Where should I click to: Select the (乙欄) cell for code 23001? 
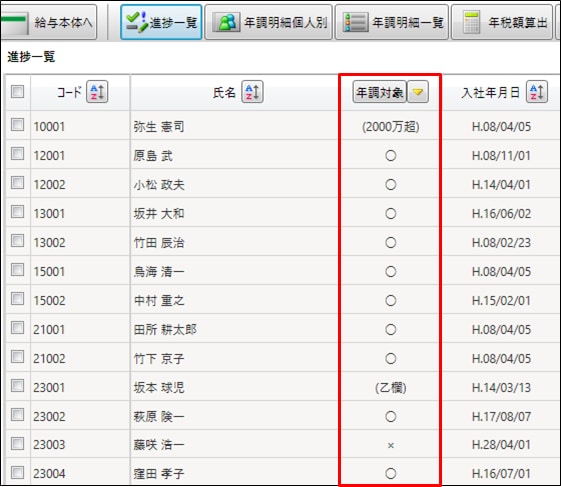click(390, 388)
